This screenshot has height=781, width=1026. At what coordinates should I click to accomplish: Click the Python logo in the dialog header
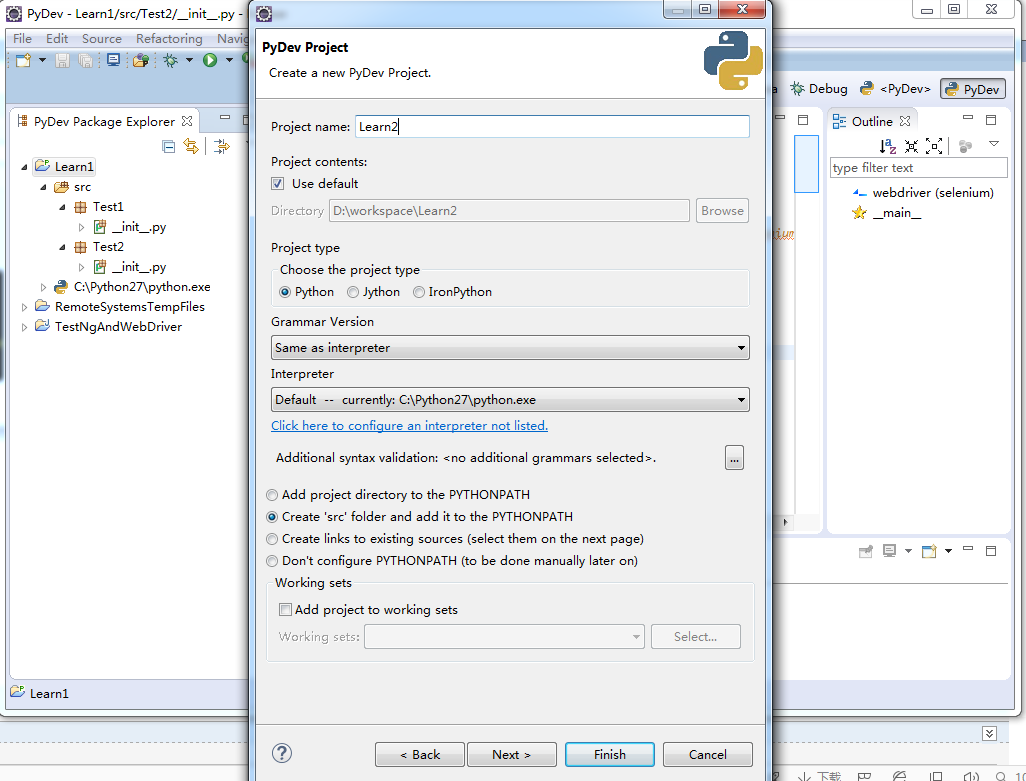[733, 60]
